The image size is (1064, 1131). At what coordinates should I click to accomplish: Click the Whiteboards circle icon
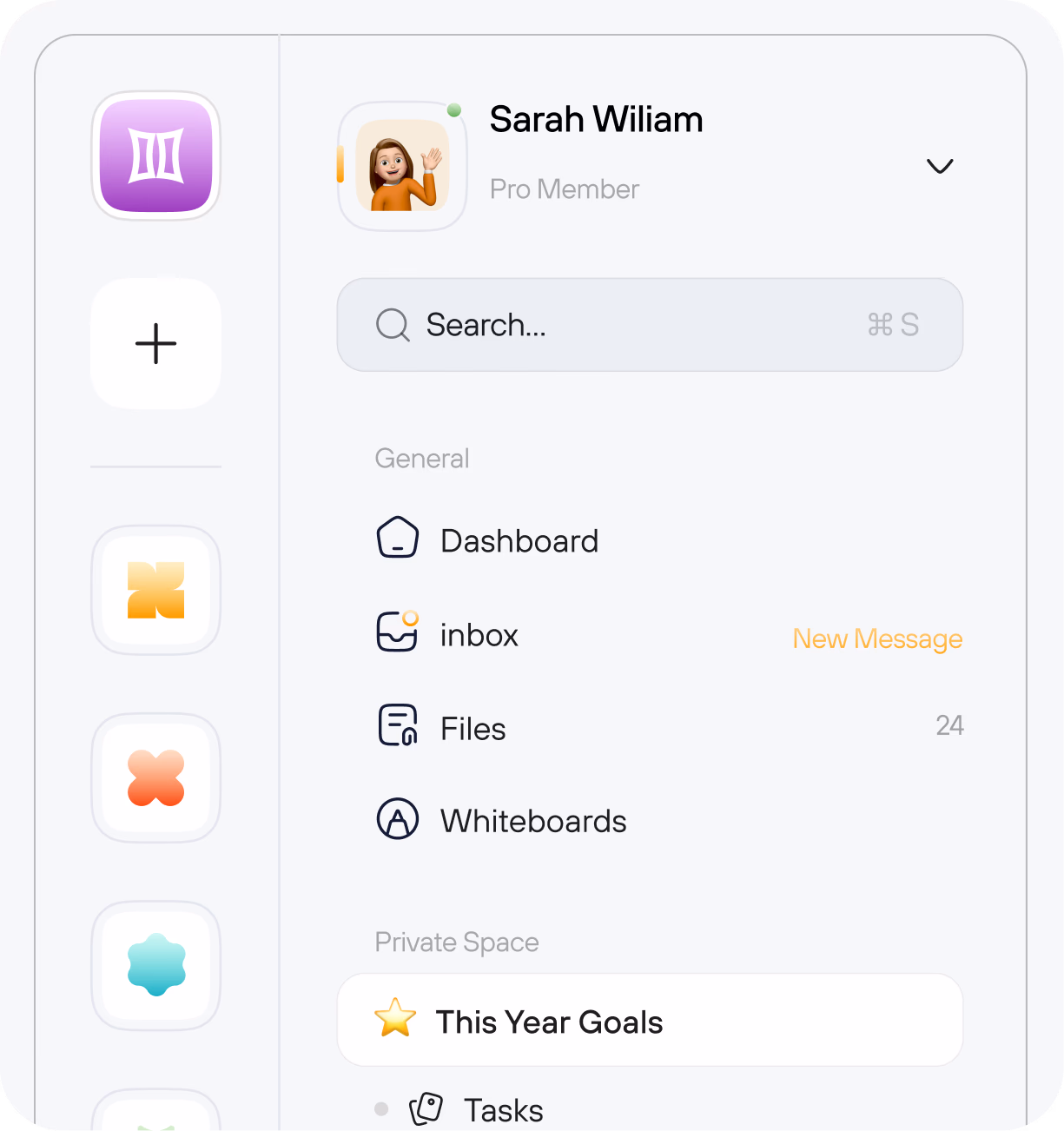pyautogui.click(x=398, y=818)
